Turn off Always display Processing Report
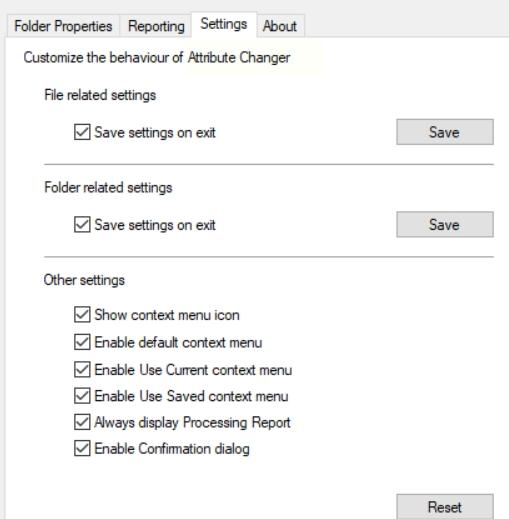 coord(82,422)
